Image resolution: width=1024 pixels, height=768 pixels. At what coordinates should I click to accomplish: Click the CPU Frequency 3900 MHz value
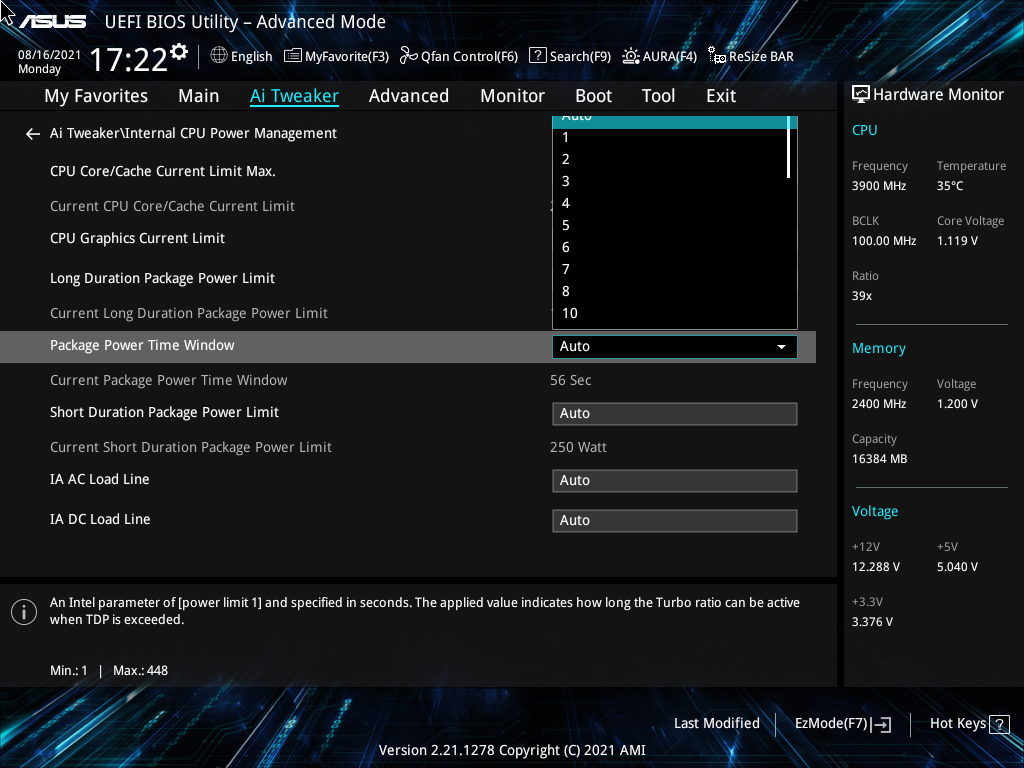tap(879, 186)
